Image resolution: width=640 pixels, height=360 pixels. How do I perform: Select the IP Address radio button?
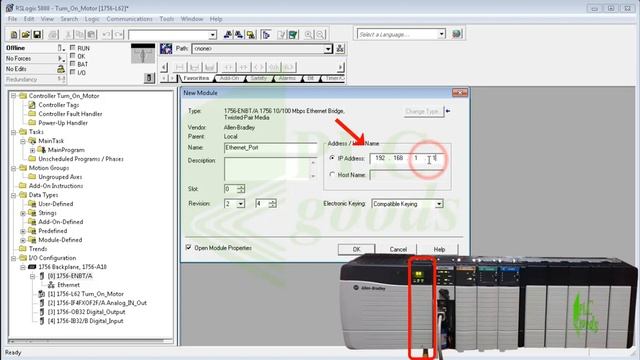(332, 158)
